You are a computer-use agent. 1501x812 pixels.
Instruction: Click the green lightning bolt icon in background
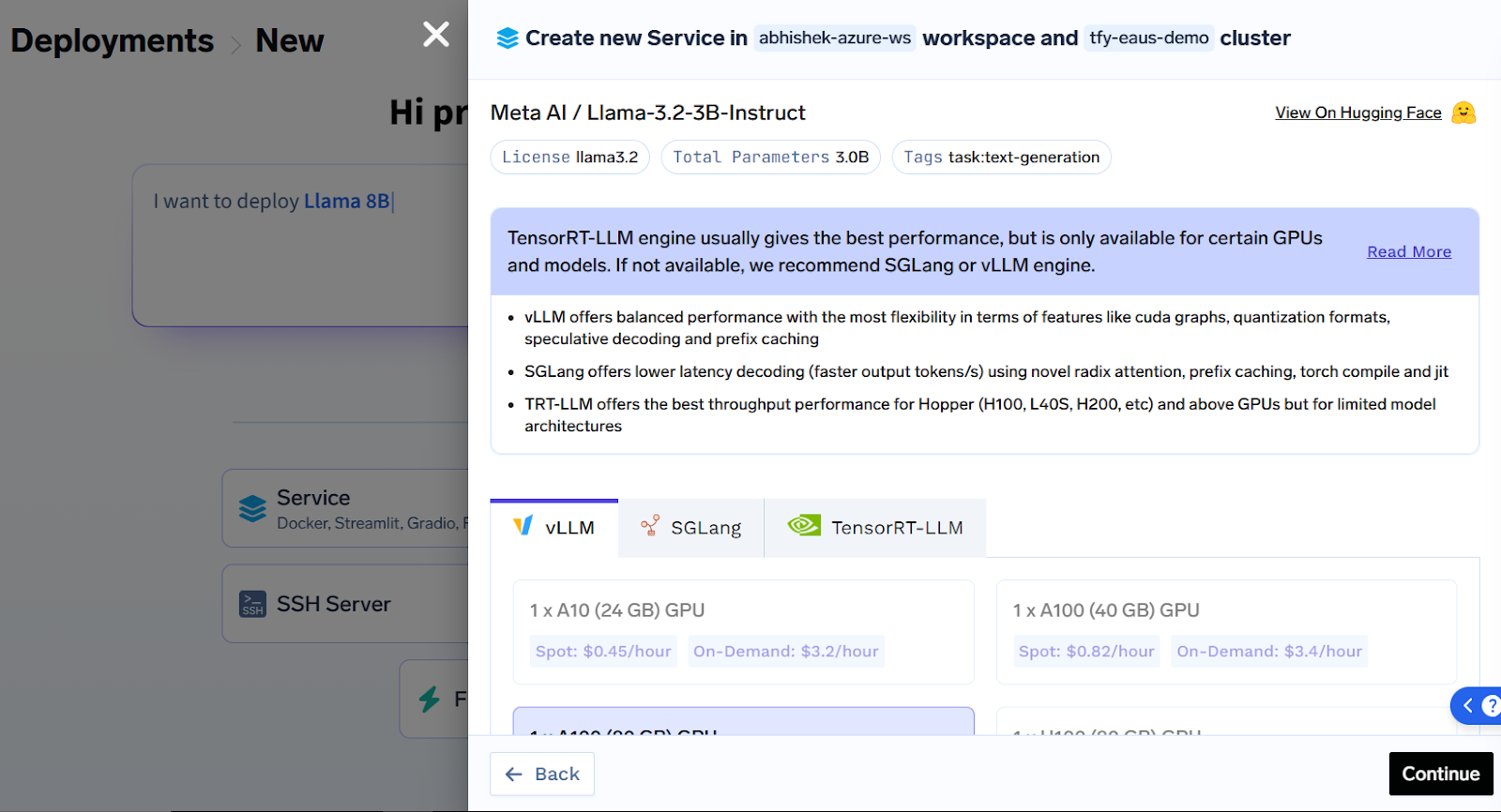430,699
